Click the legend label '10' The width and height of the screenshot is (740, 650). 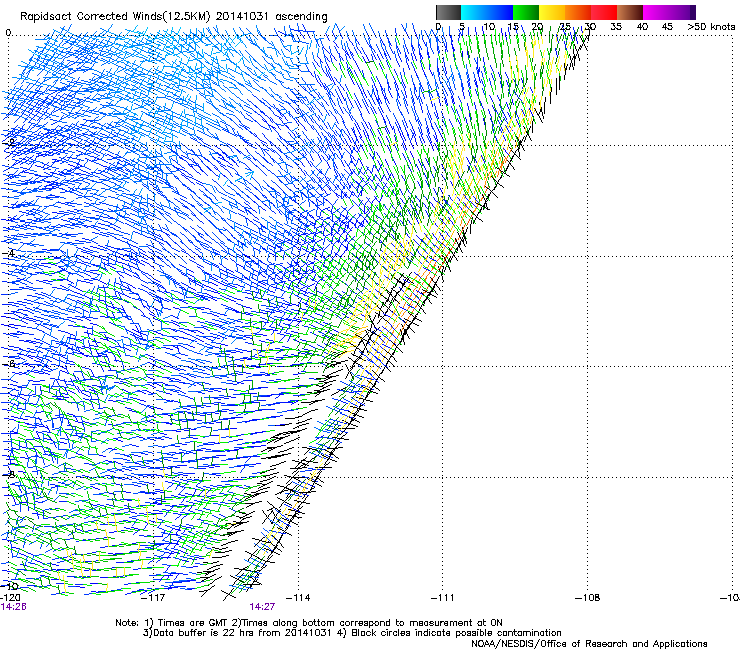pos(489,27)
